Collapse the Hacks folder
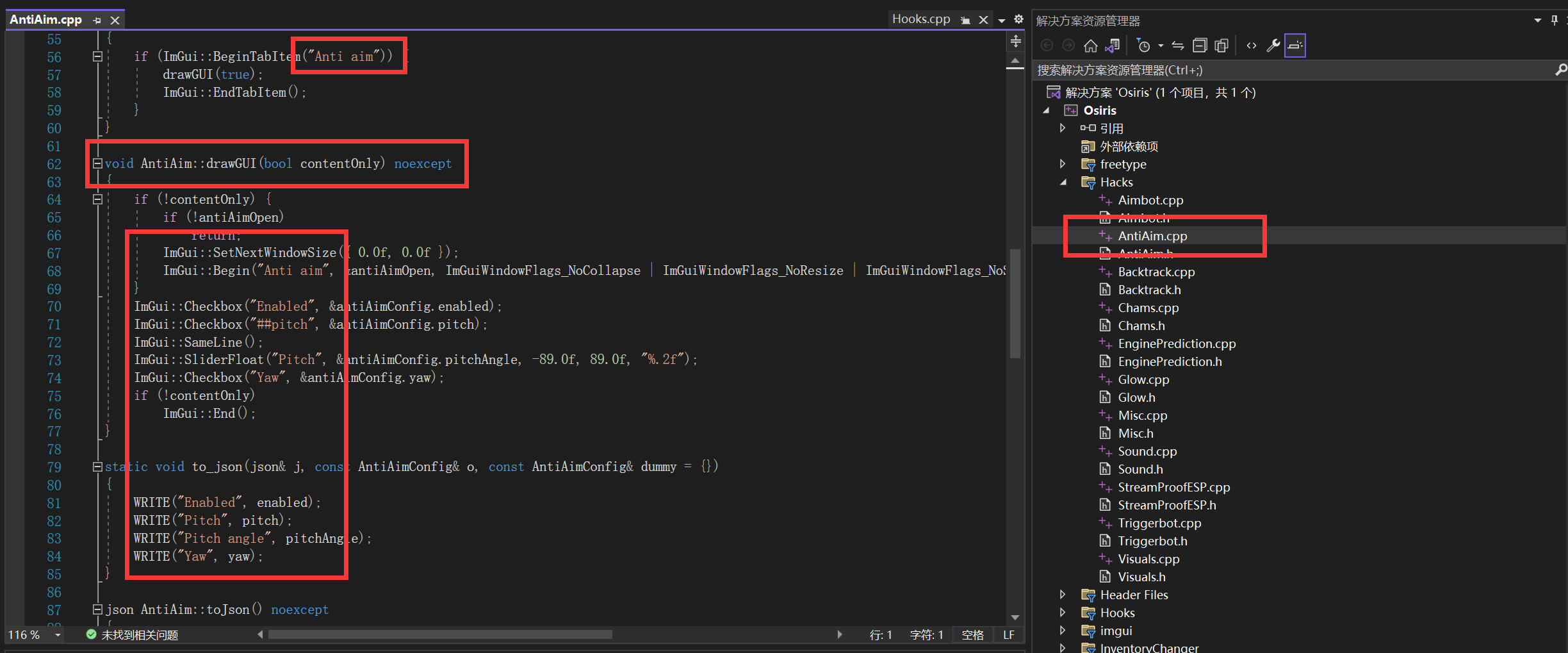1568x653 pixels. click(1063, 182)
